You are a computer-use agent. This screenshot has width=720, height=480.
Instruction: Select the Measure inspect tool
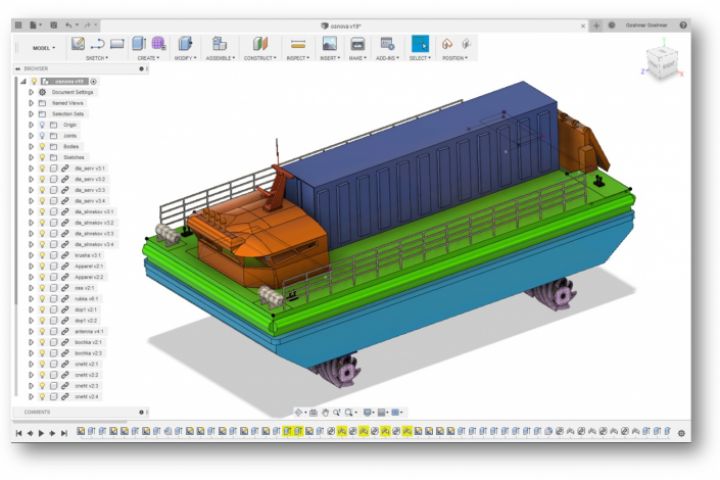[x=298, y=44]
